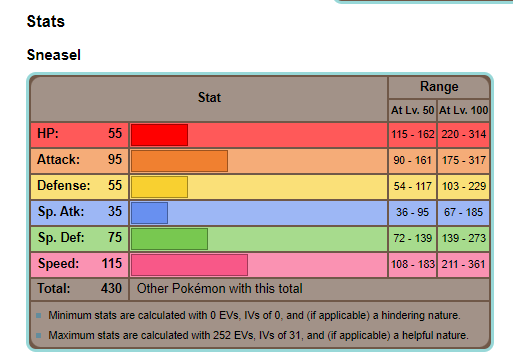Click the Stats section heading
The width and height of the screenshot is (513, 360).
(x=46, y=21)
